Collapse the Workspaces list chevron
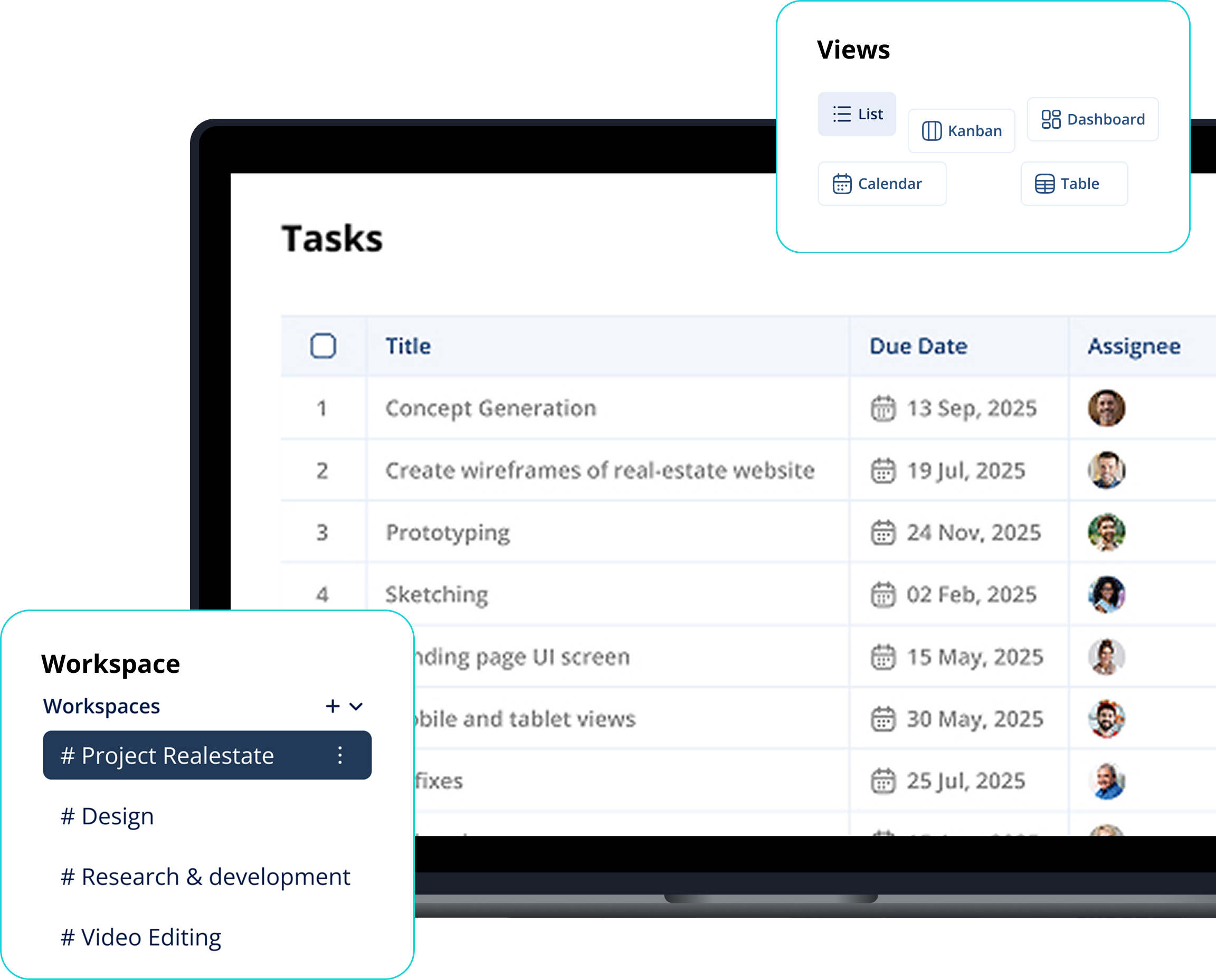Screen dimensions: 1216x980 coord(356,706)
